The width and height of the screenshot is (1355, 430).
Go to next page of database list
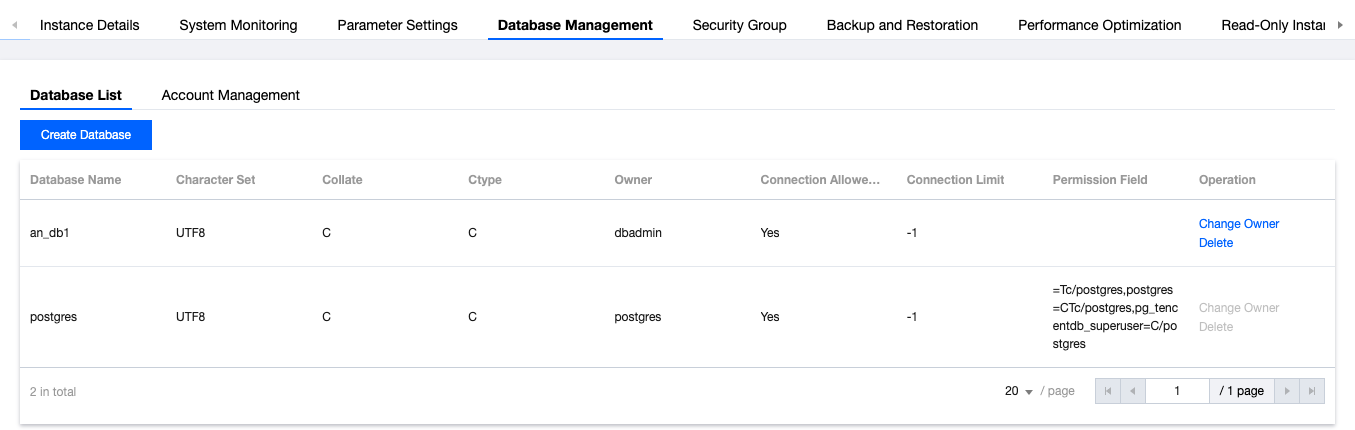[1287, 391]
